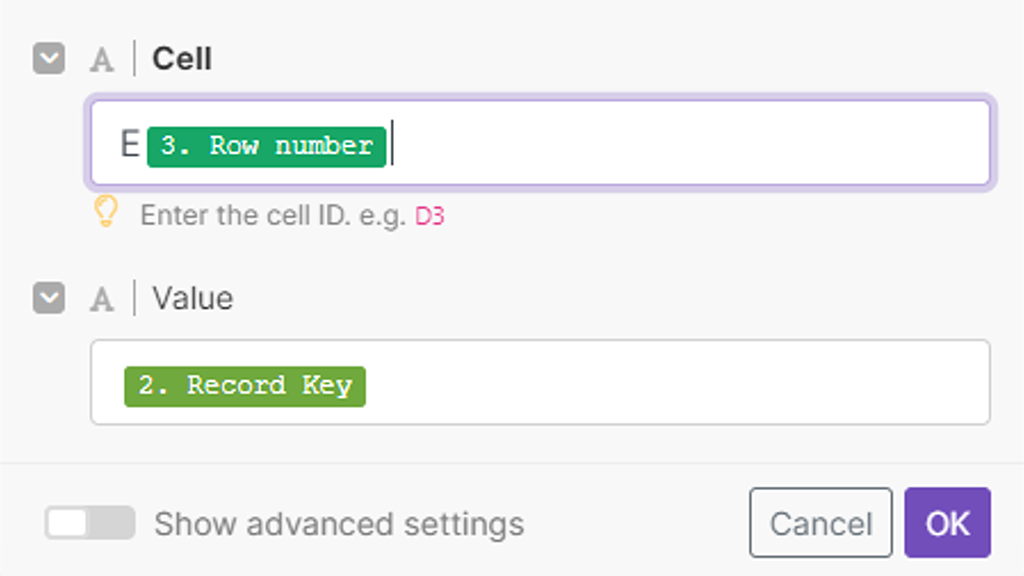Click the Cell field label
Image resolution: width=1024 pixels, height=576 pixels.
182,59
